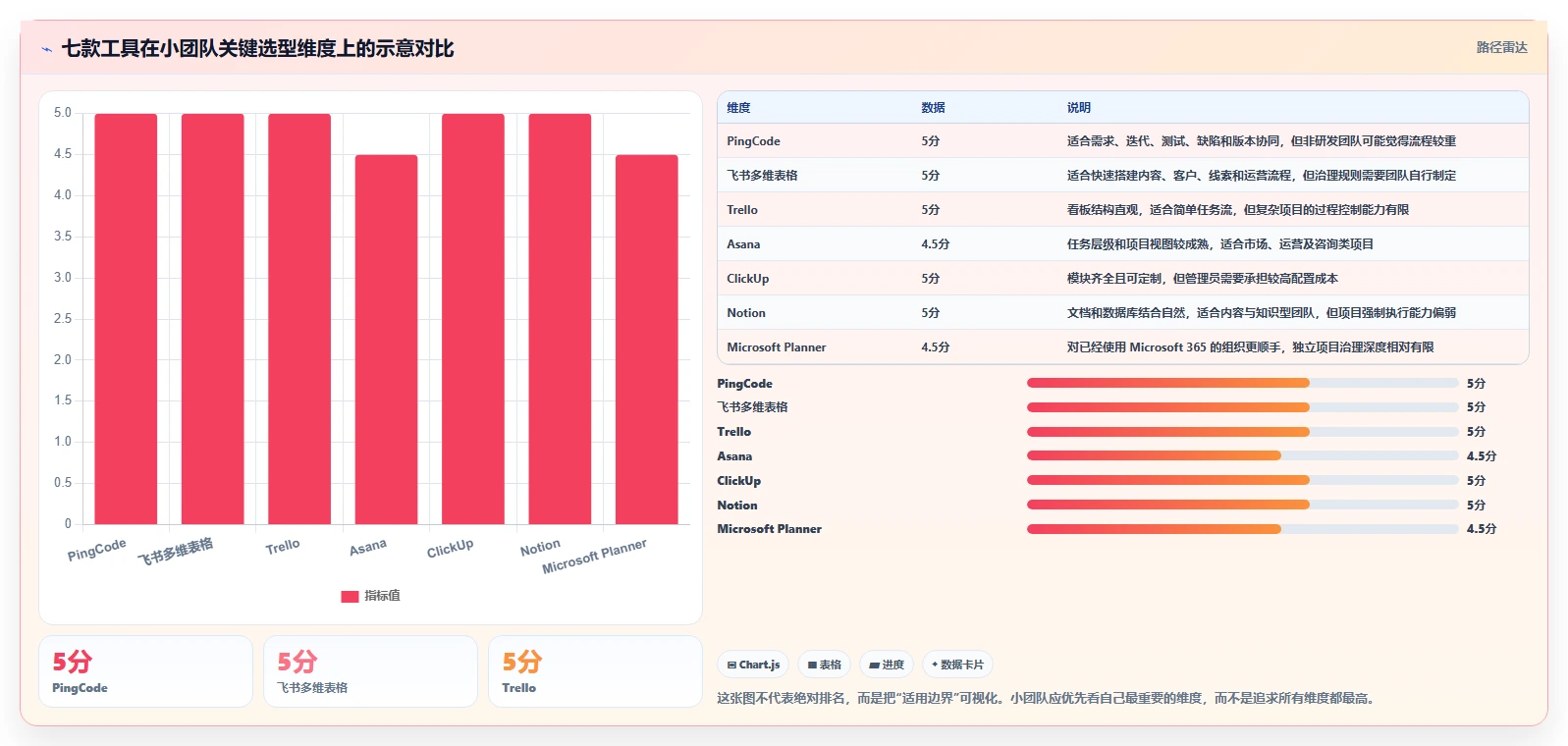Select the 表格 tag chip

(824, 665)
